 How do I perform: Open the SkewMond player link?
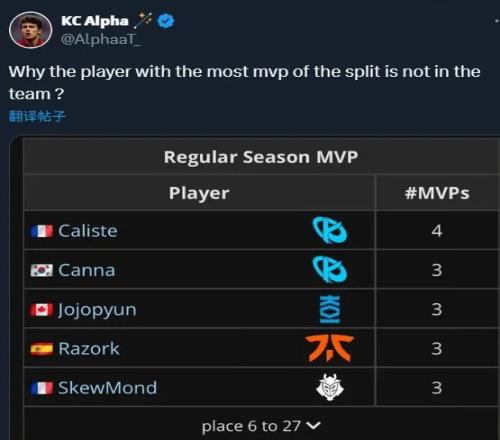107,388
